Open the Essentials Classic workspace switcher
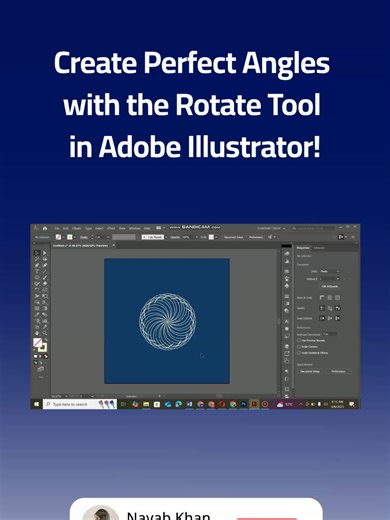This screenshot has width=390, height=520. coord(271,228)
